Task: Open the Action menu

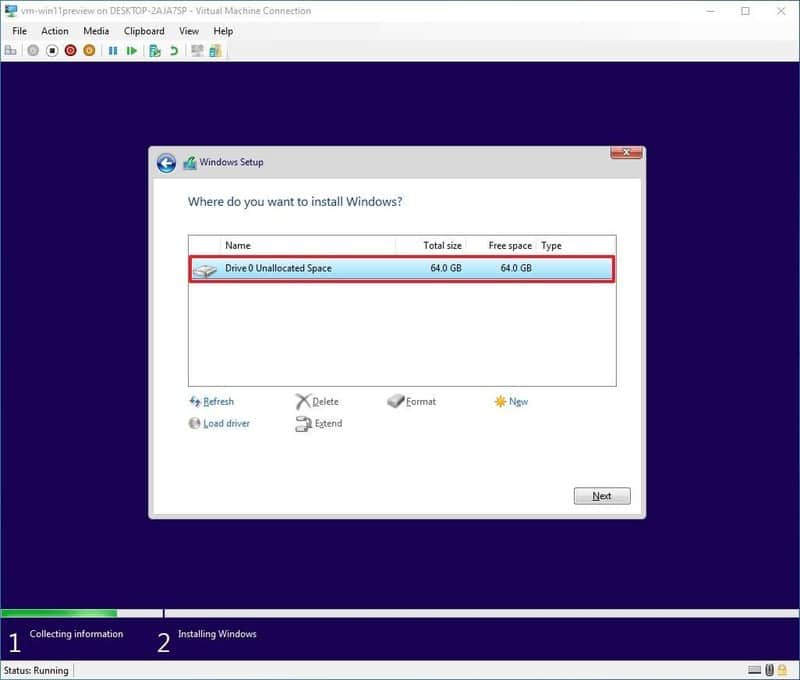Action: [55, 31]
